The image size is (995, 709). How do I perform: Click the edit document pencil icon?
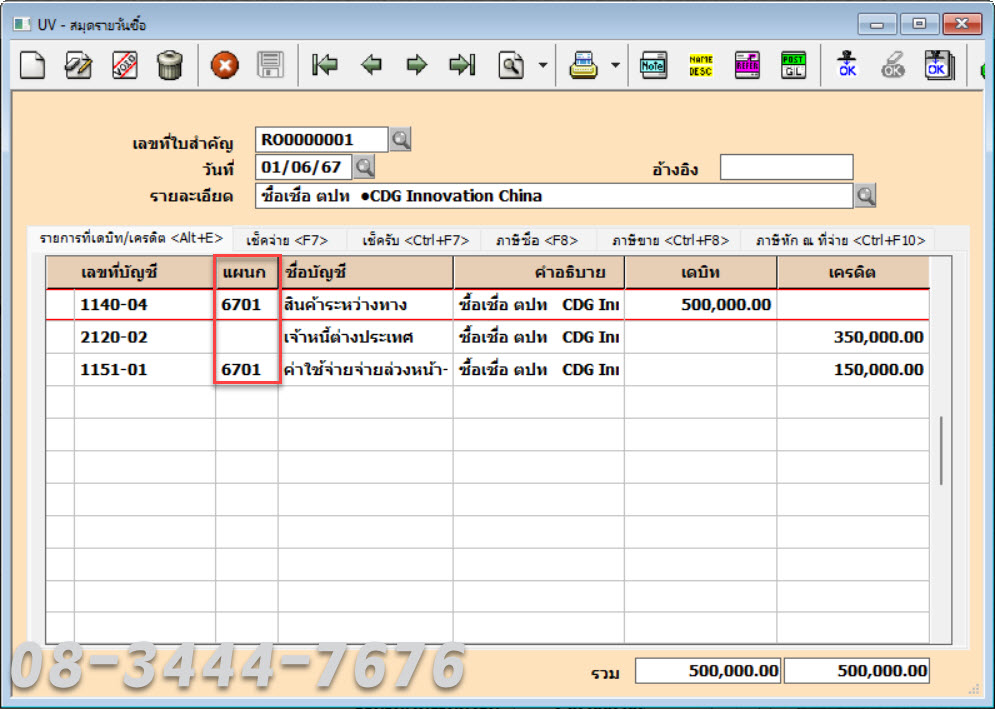(79, 65)
